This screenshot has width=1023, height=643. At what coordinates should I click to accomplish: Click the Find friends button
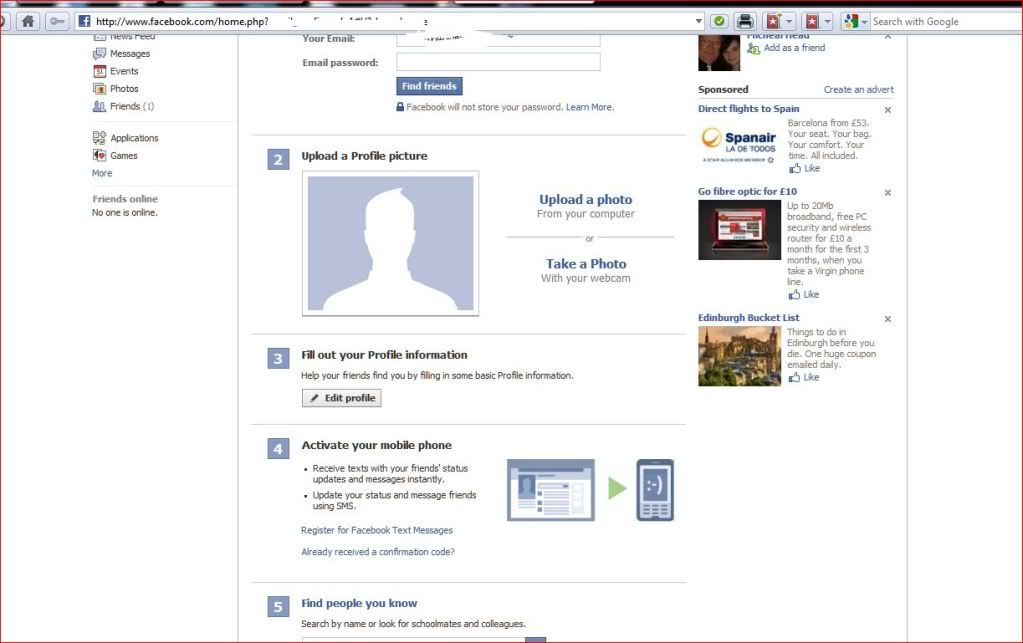click(429, 87)
